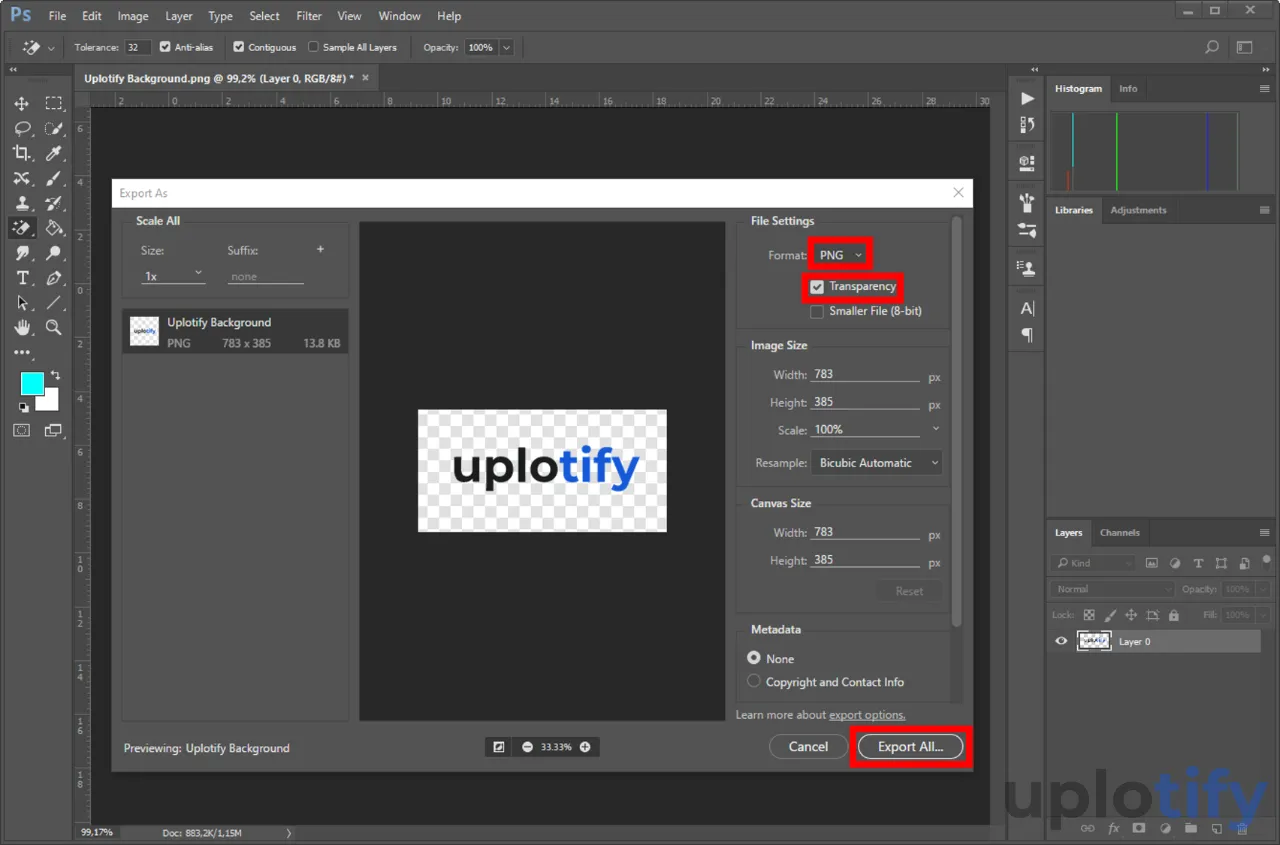Open the Scale percentage dropdown arrow

pyautogui.click(x=935, y=429)
